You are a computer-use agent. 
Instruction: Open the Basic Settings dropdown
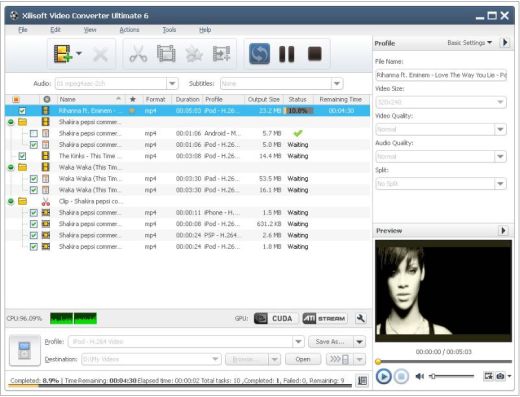tap(469, 43)
